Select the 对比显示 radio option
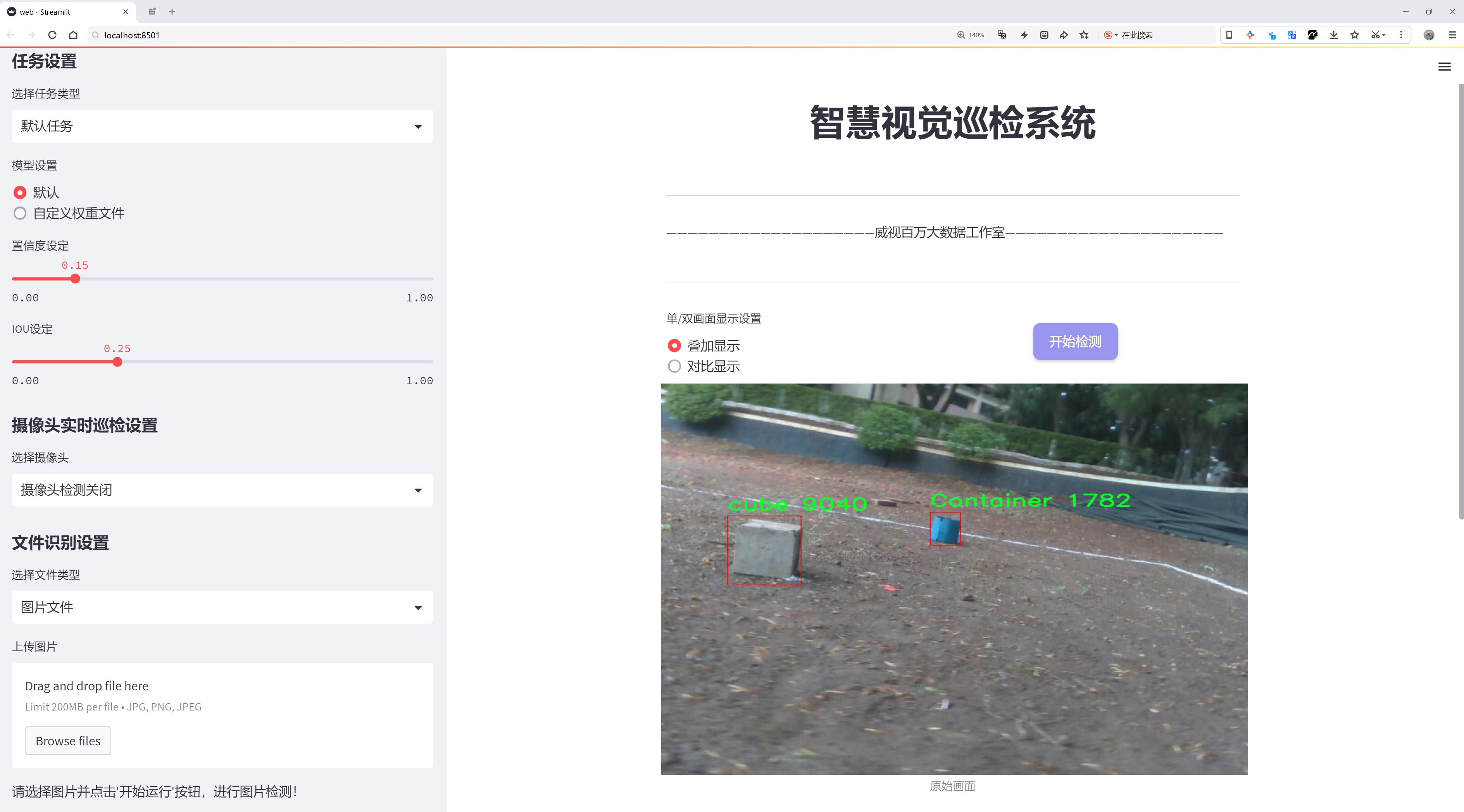 click(x=674, y=366)
